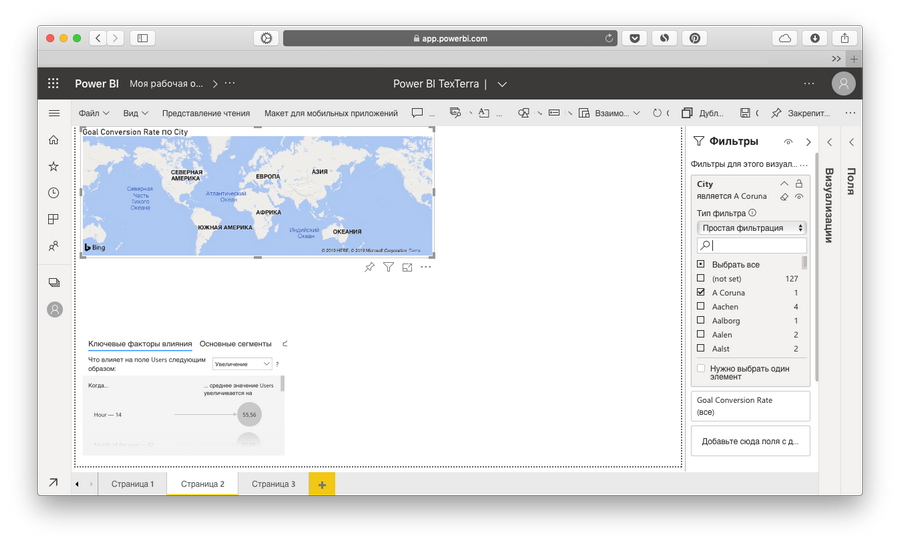Open Home in the left navigation
Viewport: 900px width, 545px height.
54,140
